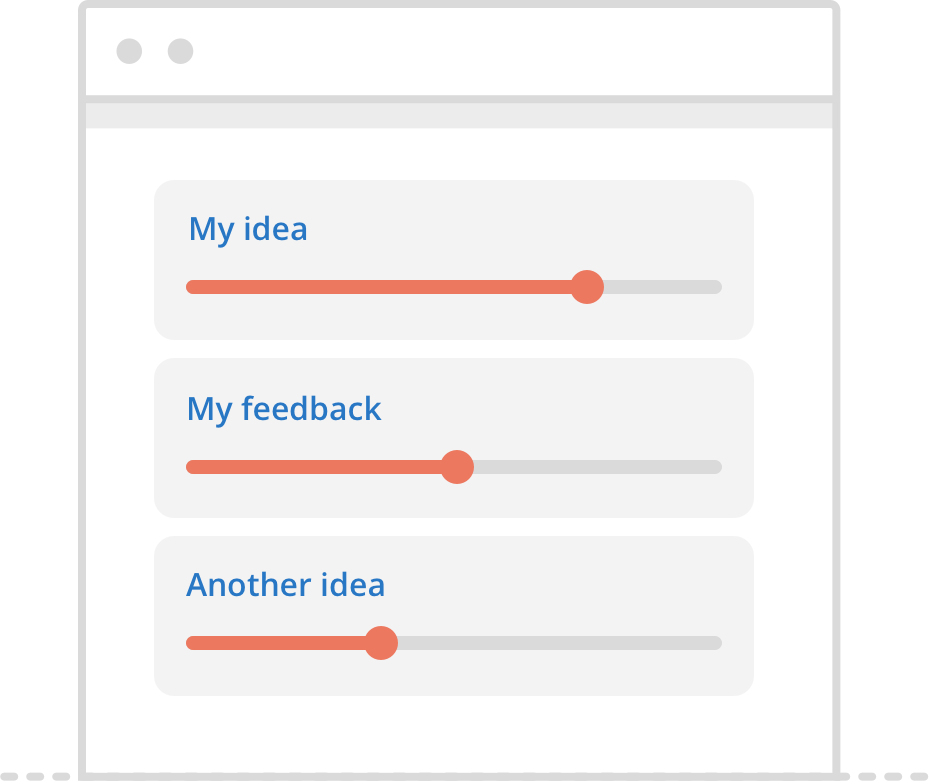This screenshot has width=930, height=782.
Task: Click the window title bar area
Action: point(459,51)
